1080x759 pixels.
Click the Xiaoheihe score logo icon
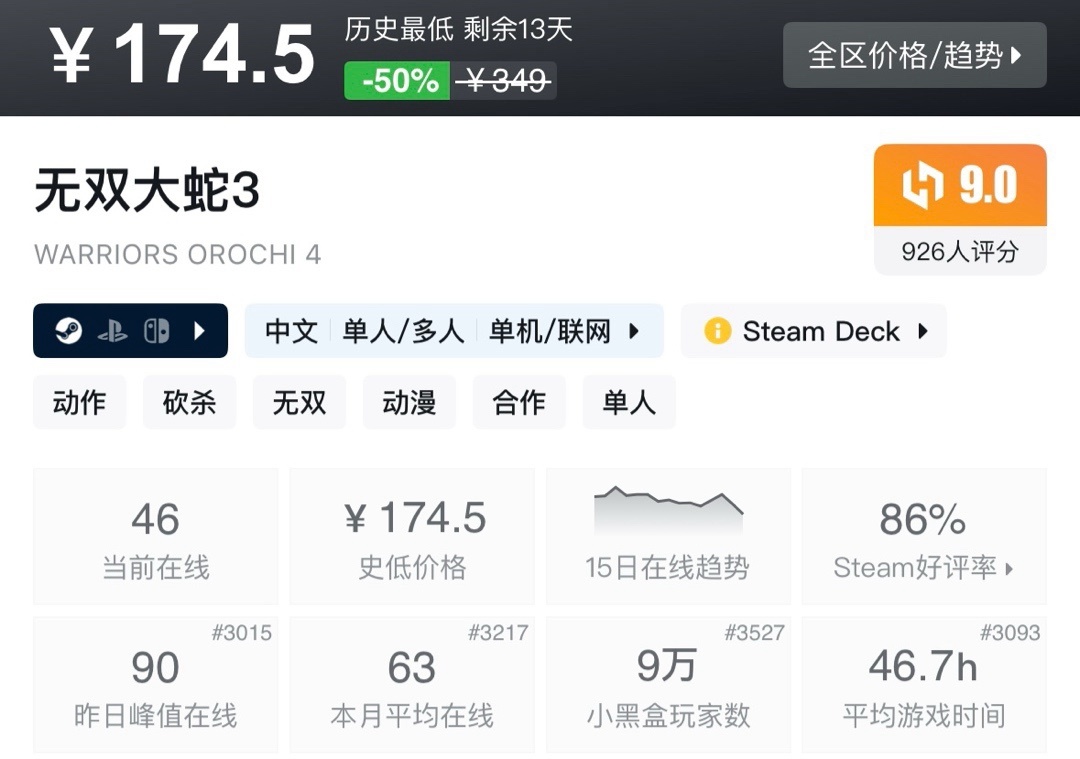(x=922, y=186)
